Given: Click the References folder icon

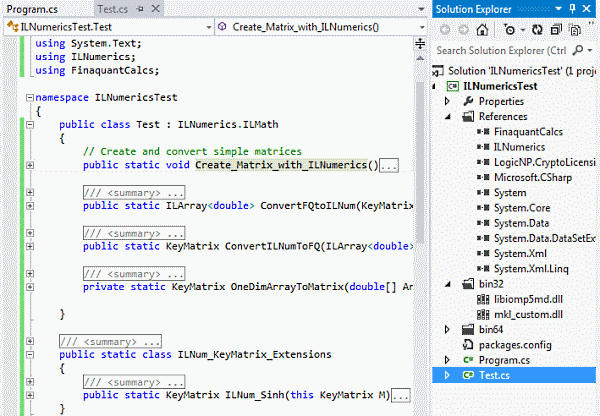Looking at the screenshot, I should pos(468,116).
